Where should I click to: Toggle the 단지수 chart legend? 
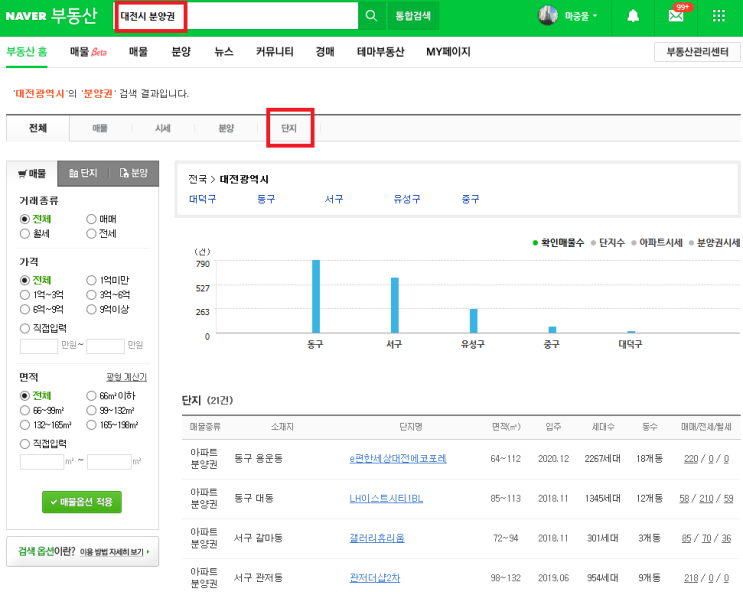(x=608, y=243)
